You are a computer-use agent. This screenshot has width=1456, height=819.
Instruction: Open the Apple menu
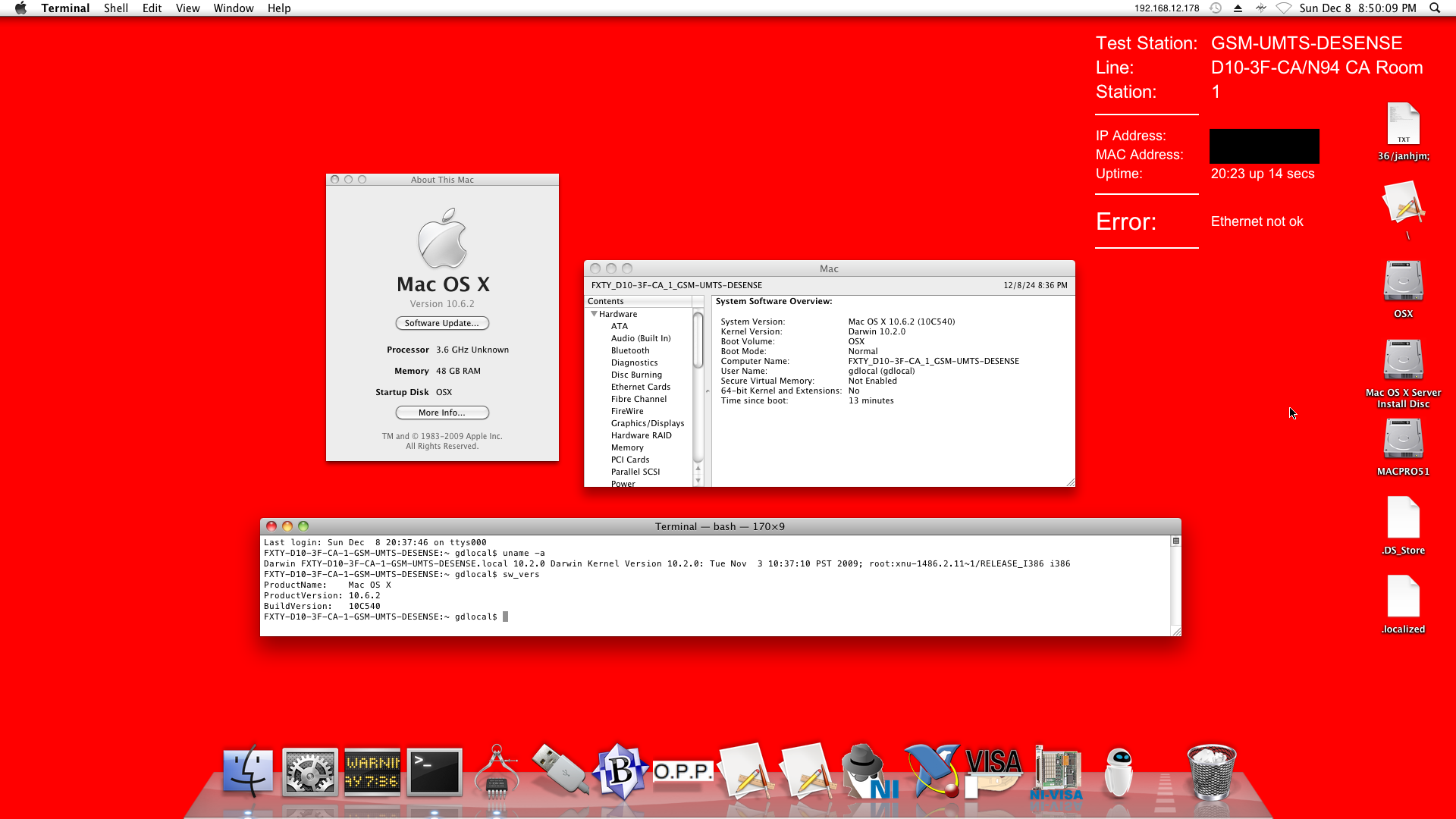click(x=20, y=8)
